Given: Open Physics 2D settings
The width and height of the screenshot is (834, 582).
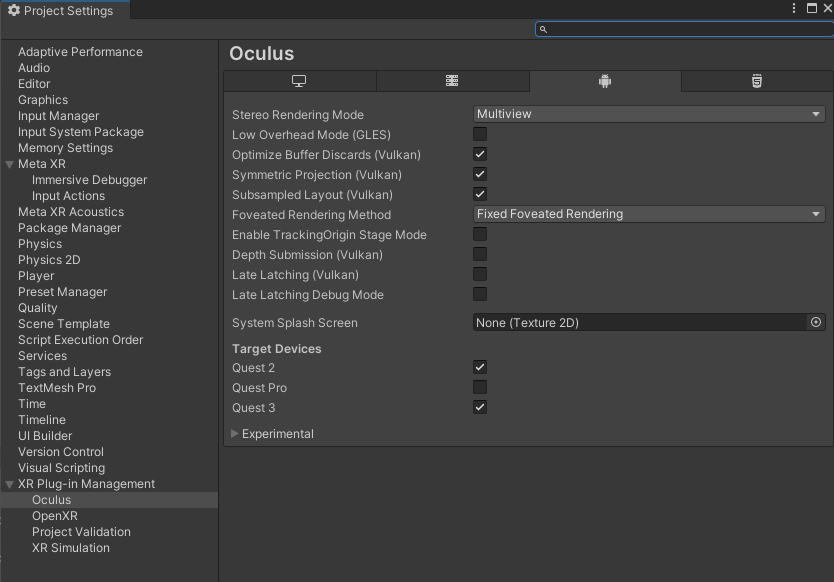Looking at the screenshot, I should coord(49,260).
